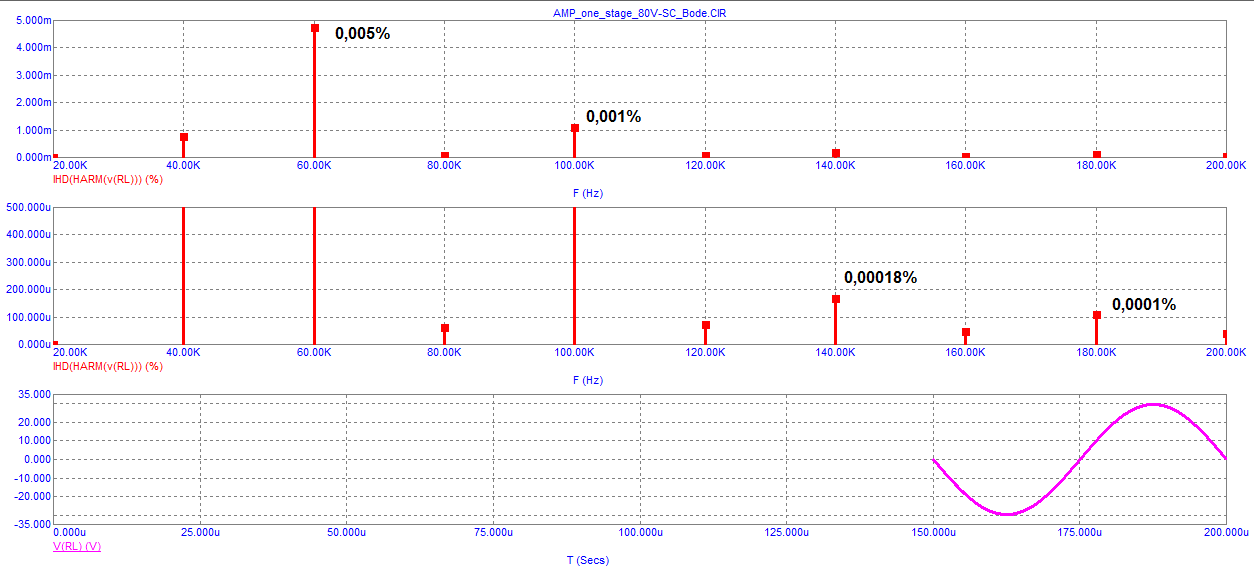Click the 0,0001% annotation label

[x=1143, y=304]
